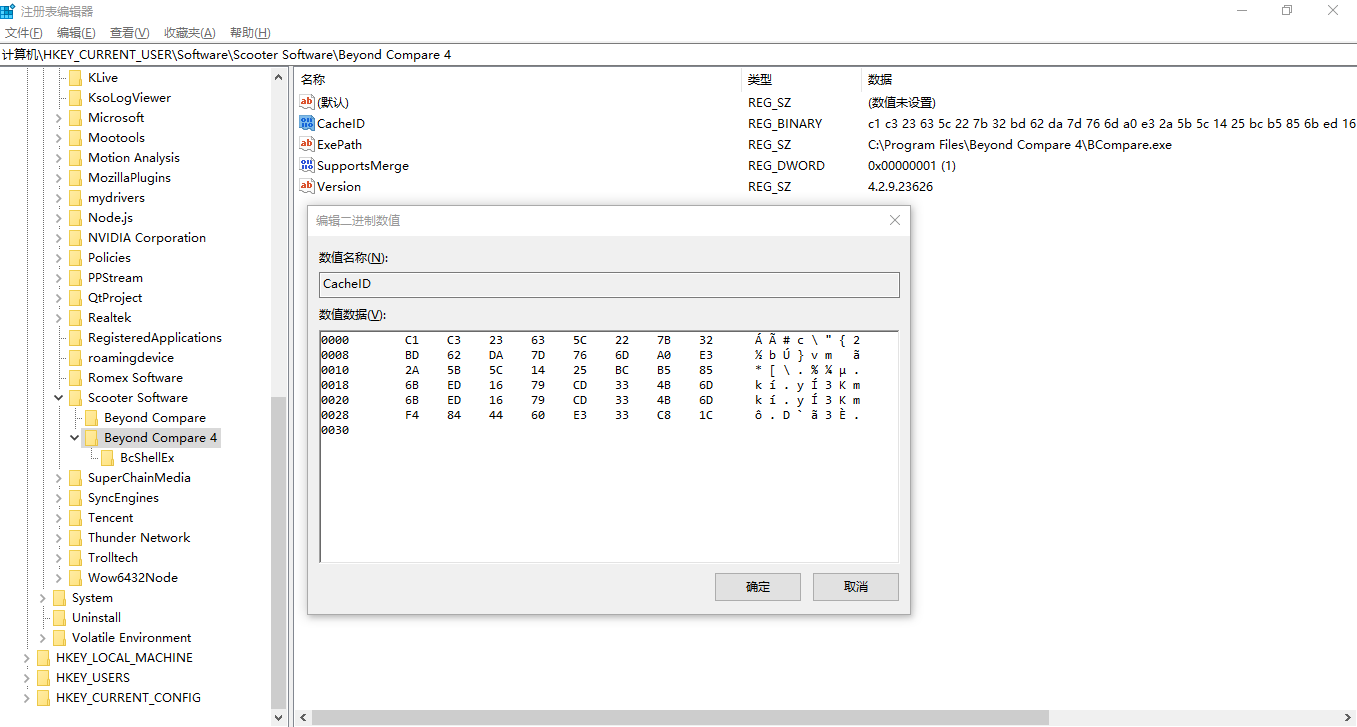This screenshot has width=1357, height=727.
Task: Click the BcShellEx folder icon
Action: point(108,458)
